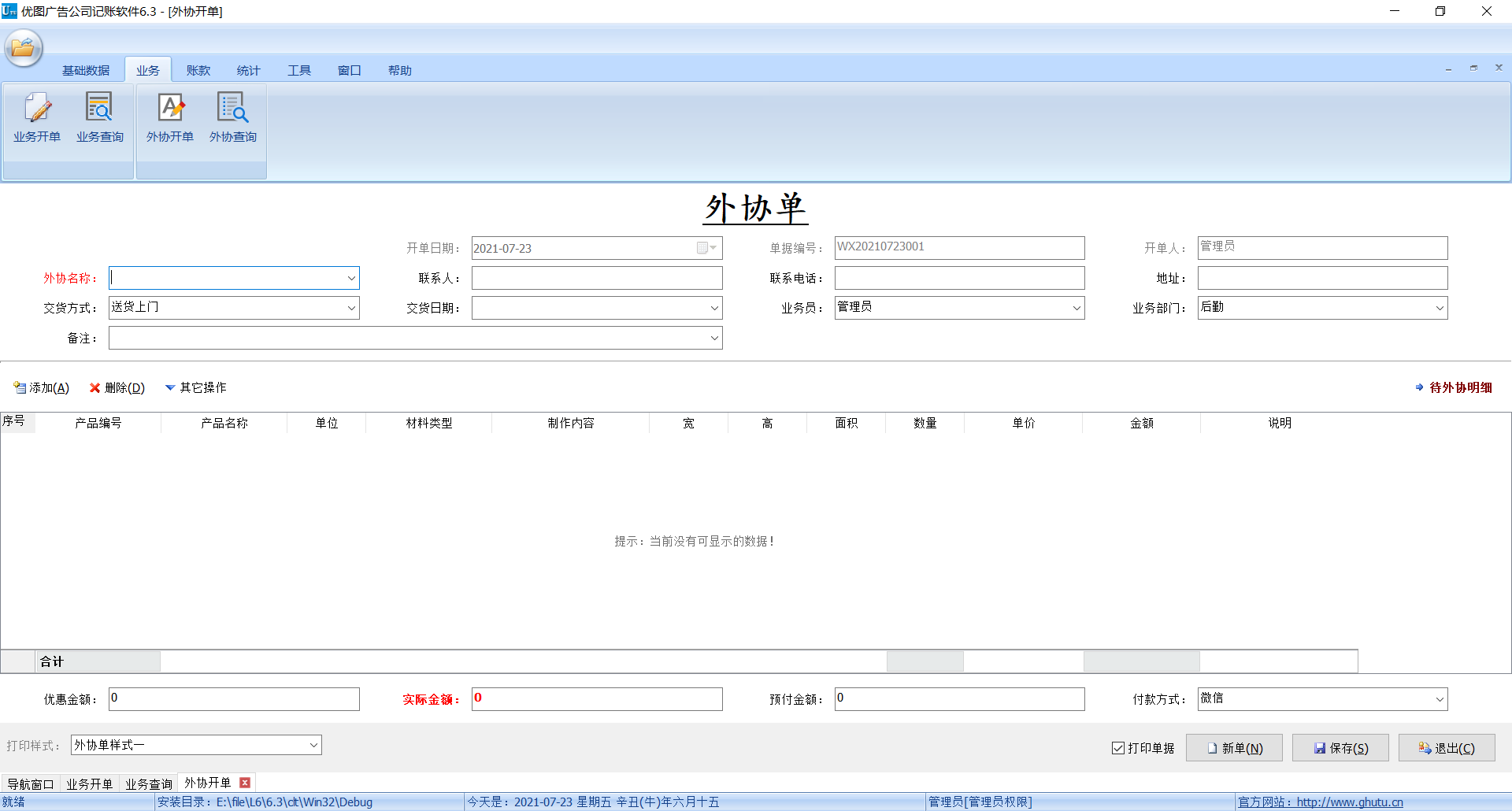The width and height of the screenshot is (1512, 811).
Task: Click the 产品编号 column header
Action: (x=98, y=423)
